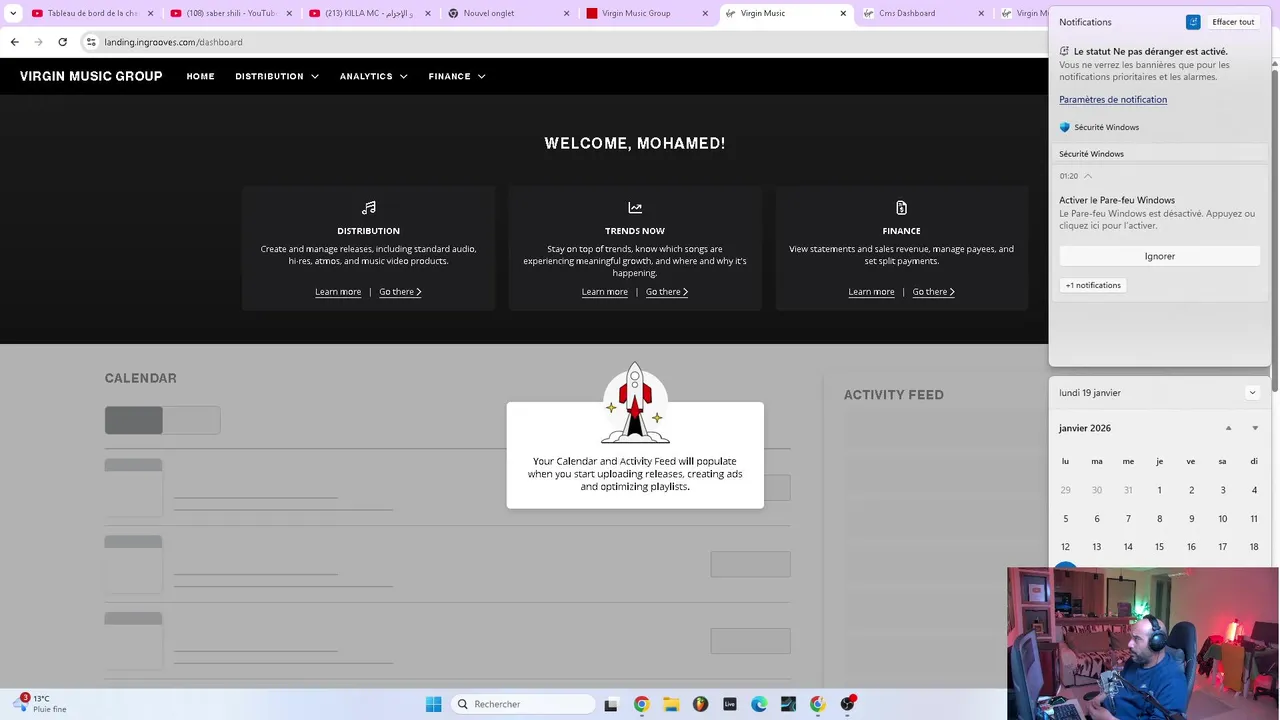Screen dimensions: 1280x720
Task: Select January 7 in the calendar
Action: (x=1128, y=519)
